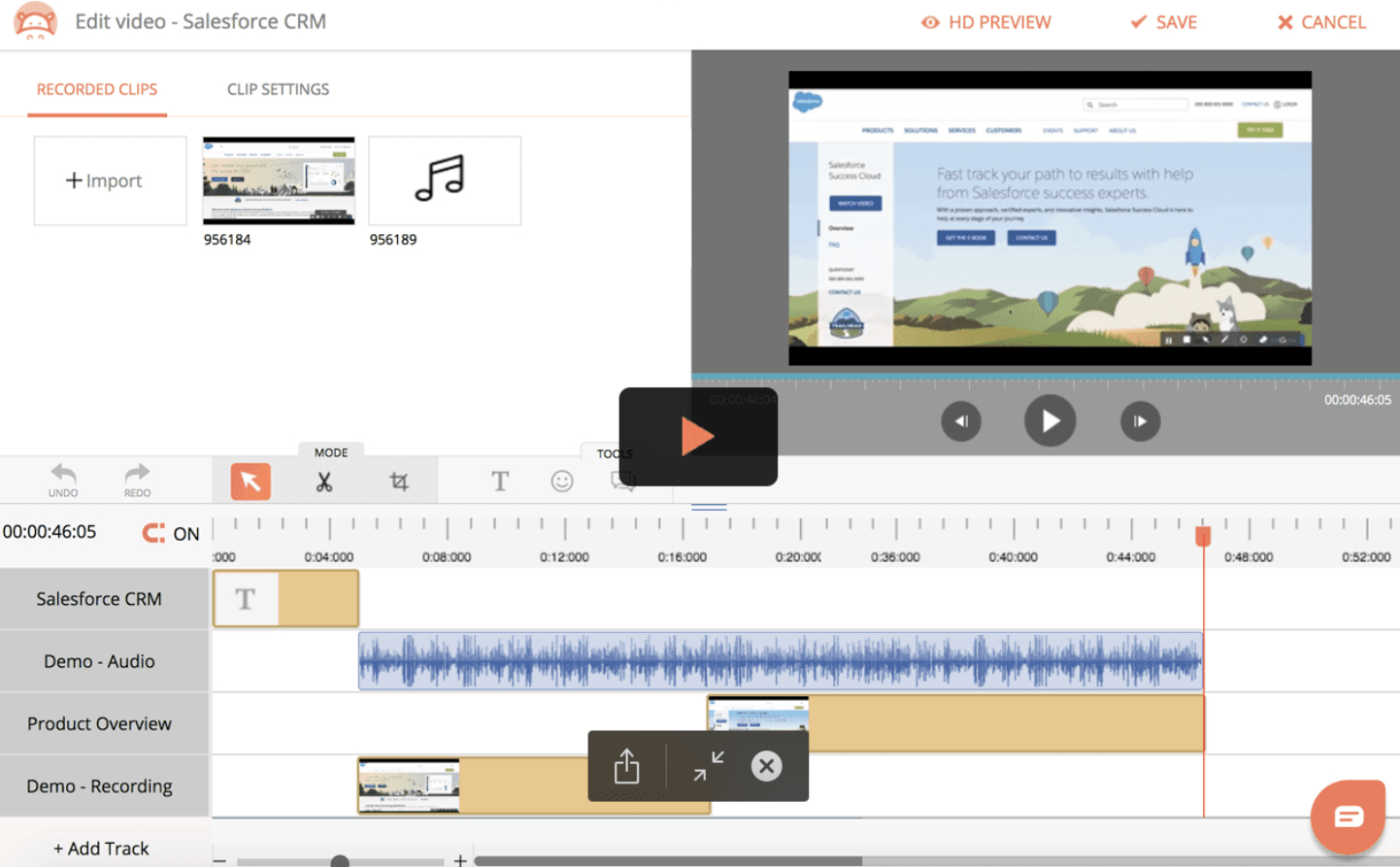Select the arrow/pointer mode tool

pos(250,481)
